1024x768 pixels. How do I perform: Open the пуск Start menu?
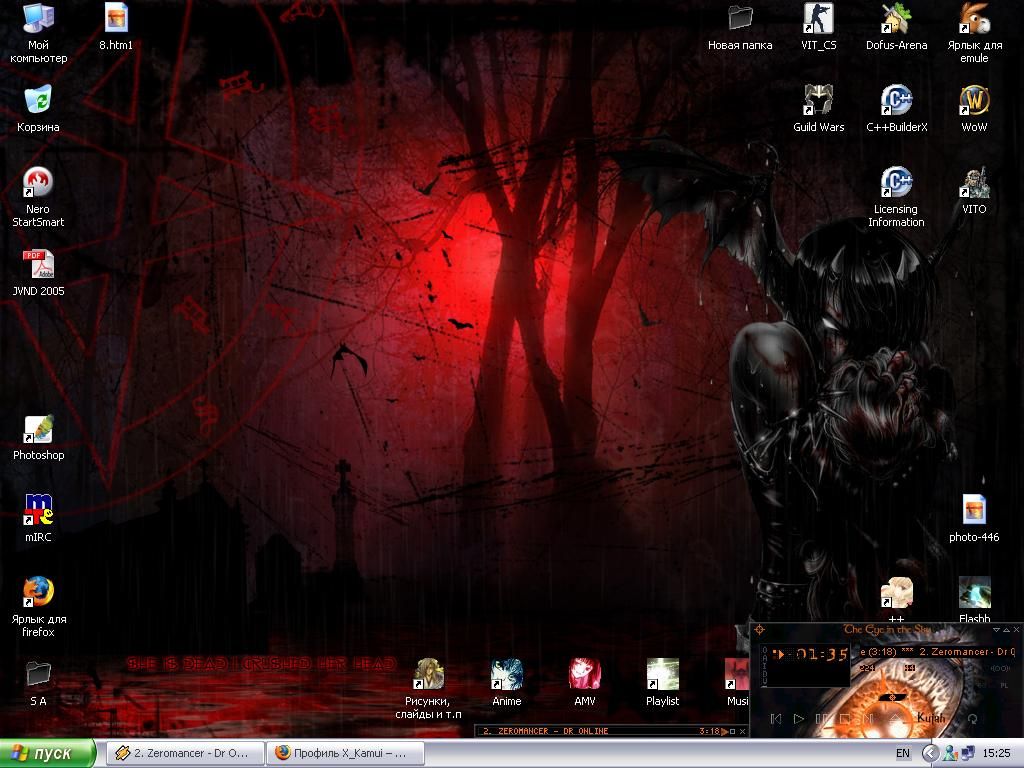pyautogui.click(x=47, y=754)
